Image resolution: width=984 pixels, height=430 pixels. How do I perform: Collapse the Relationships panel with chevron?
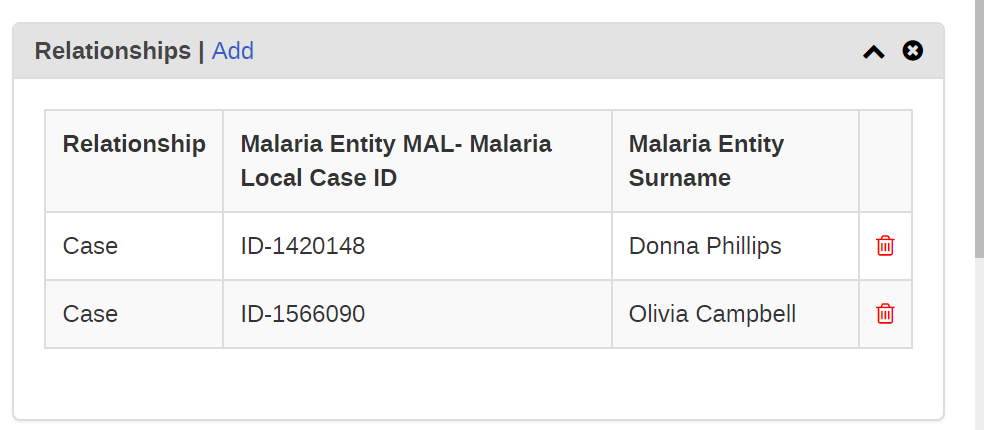[874, 51]
